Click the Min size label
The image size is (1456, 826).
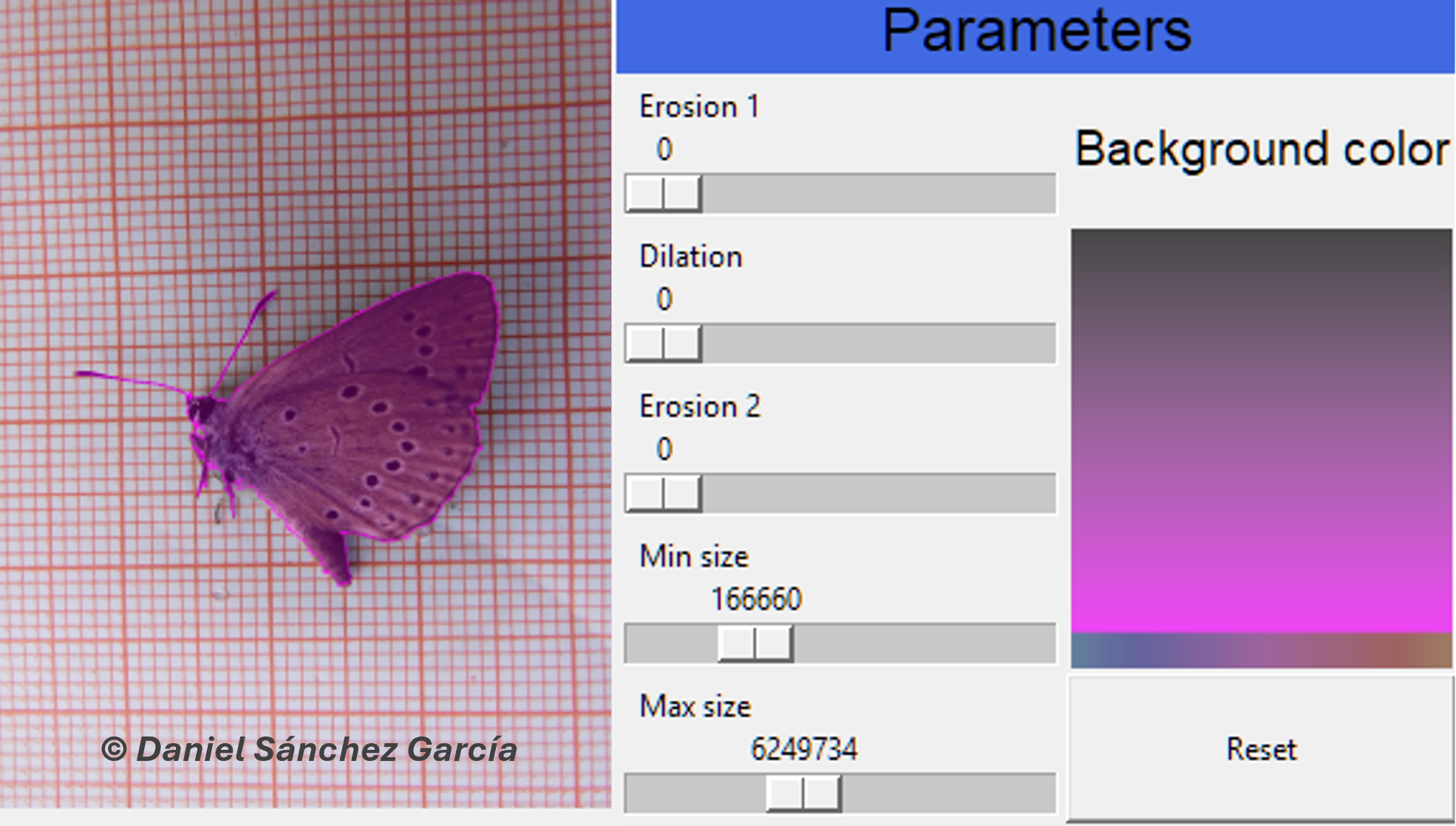[x=694, y=557]
